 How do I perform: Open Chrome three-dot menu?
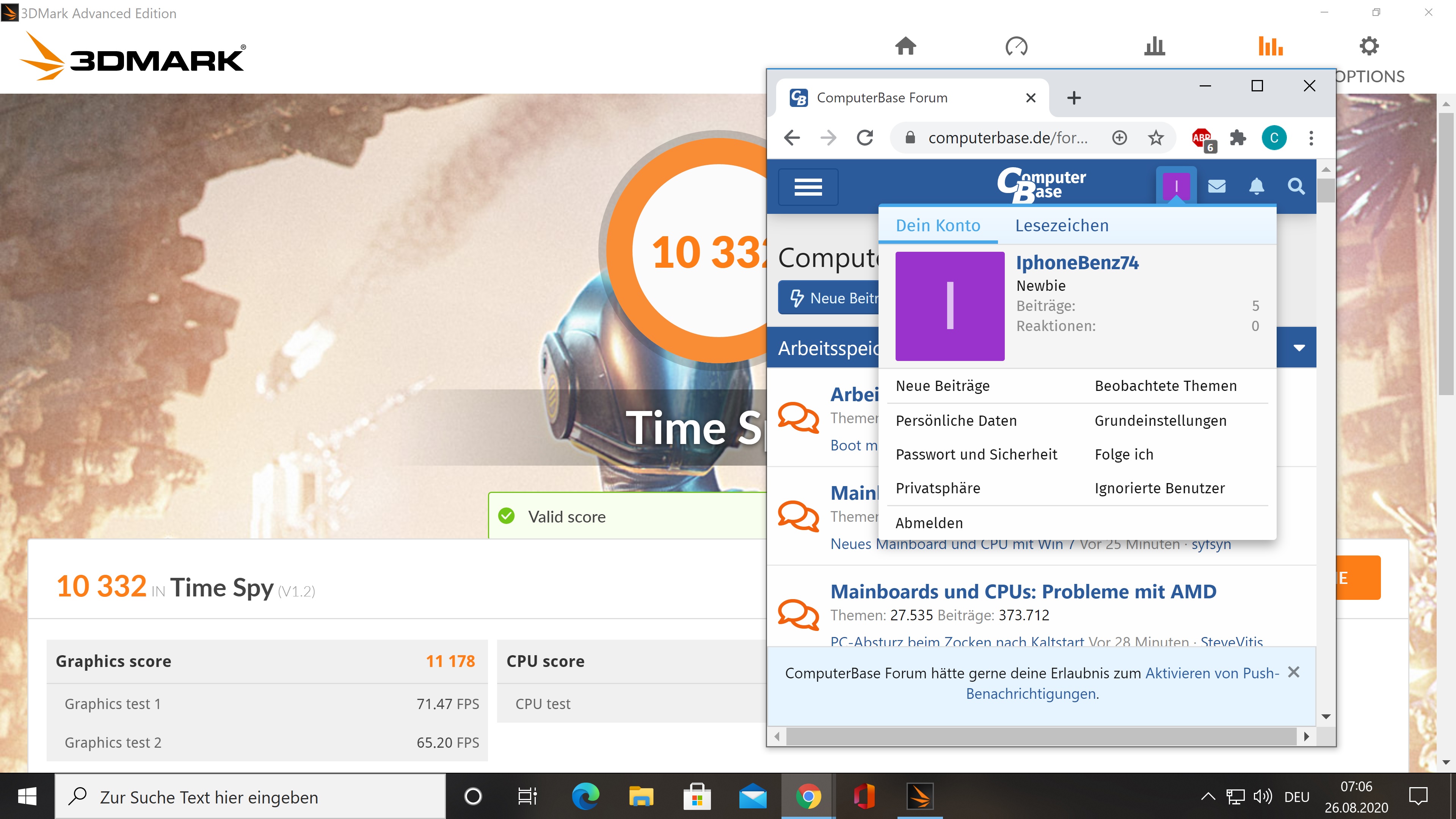[1311, 138]
